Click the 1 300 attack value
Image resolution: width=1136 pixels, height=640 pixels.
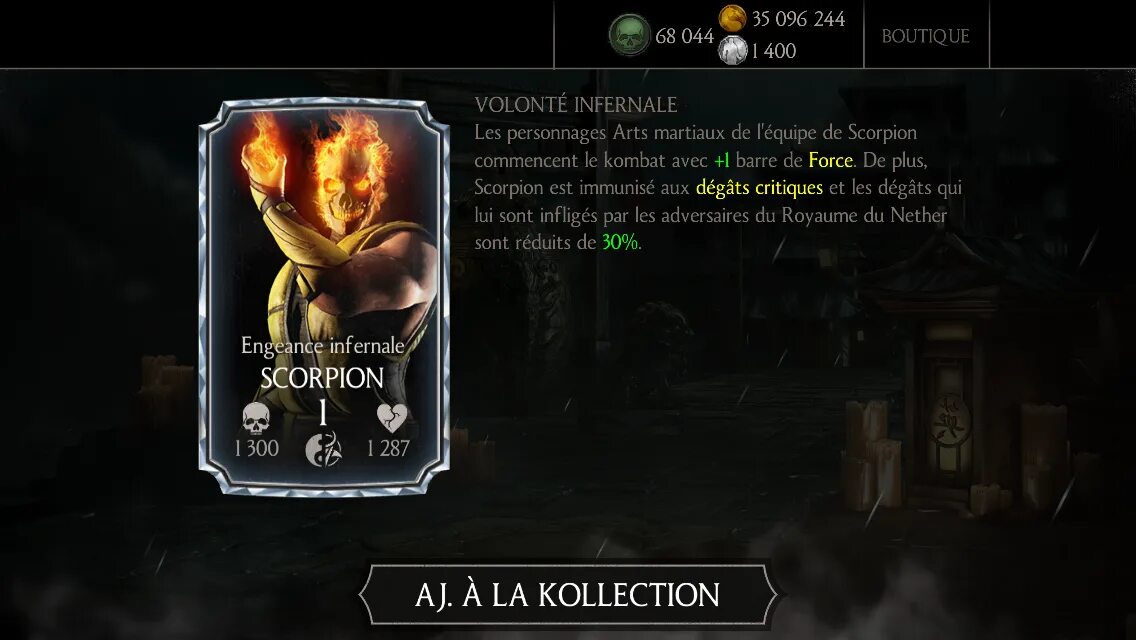click(256, 449)
